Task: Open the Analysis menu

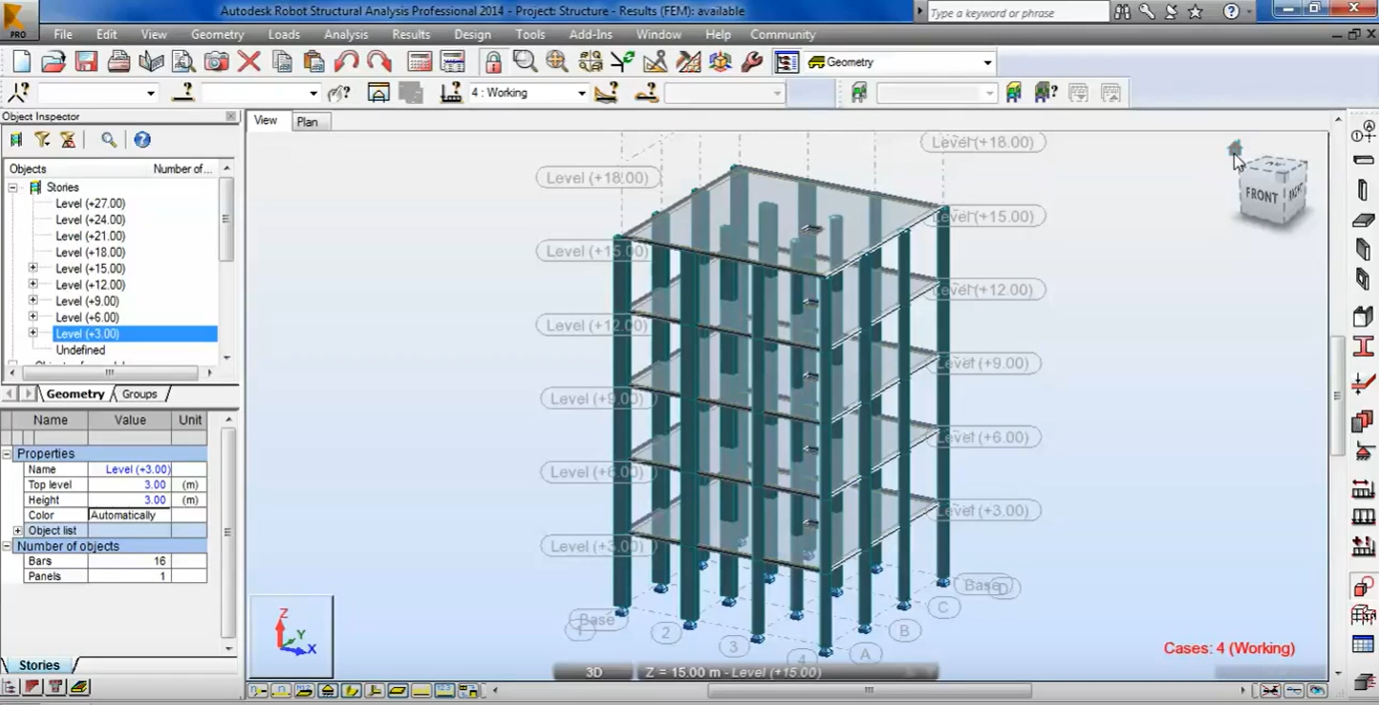Action: point(346,34)
